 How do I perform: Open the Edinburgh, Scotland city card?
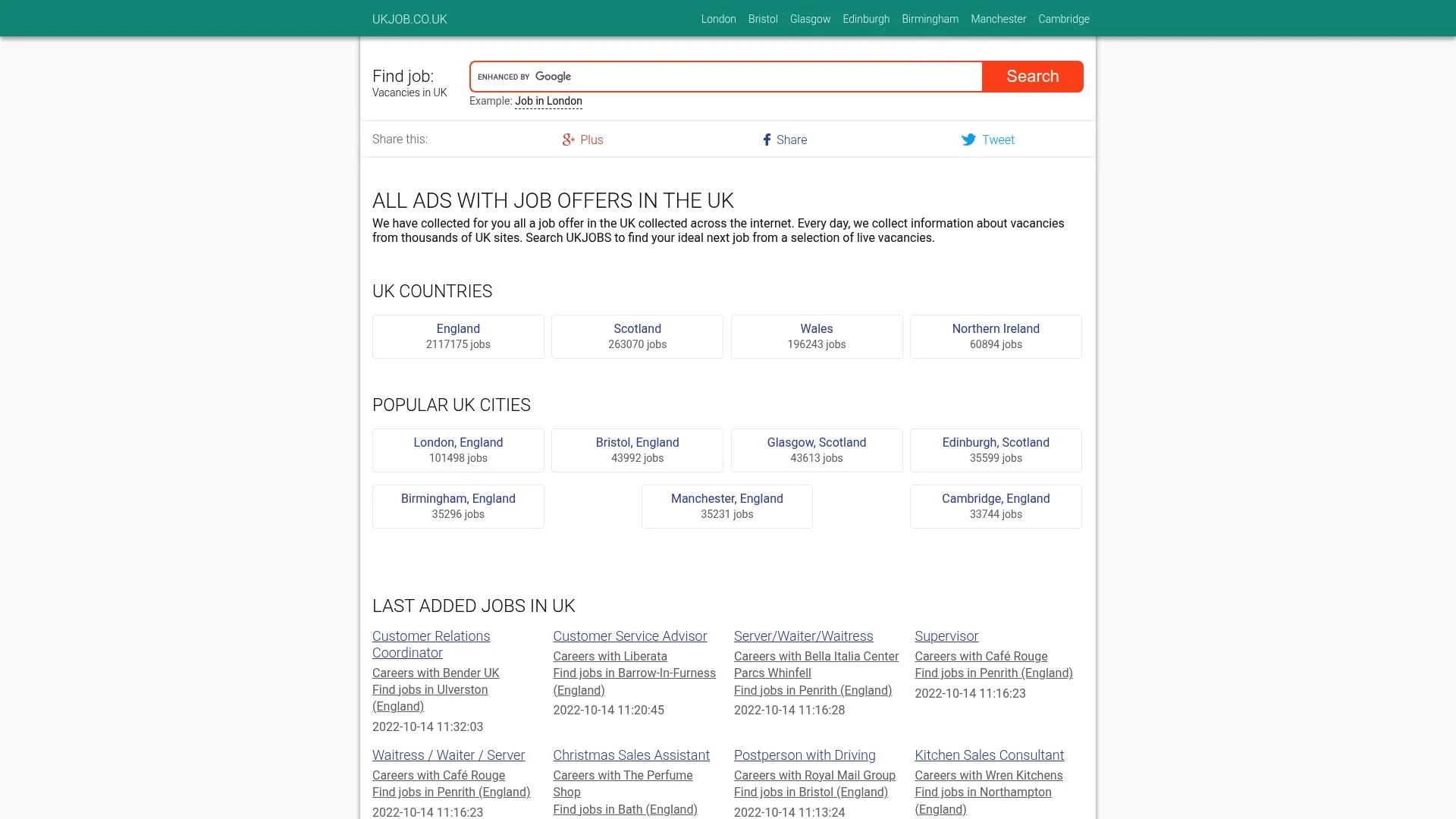(x=996, y=450)
